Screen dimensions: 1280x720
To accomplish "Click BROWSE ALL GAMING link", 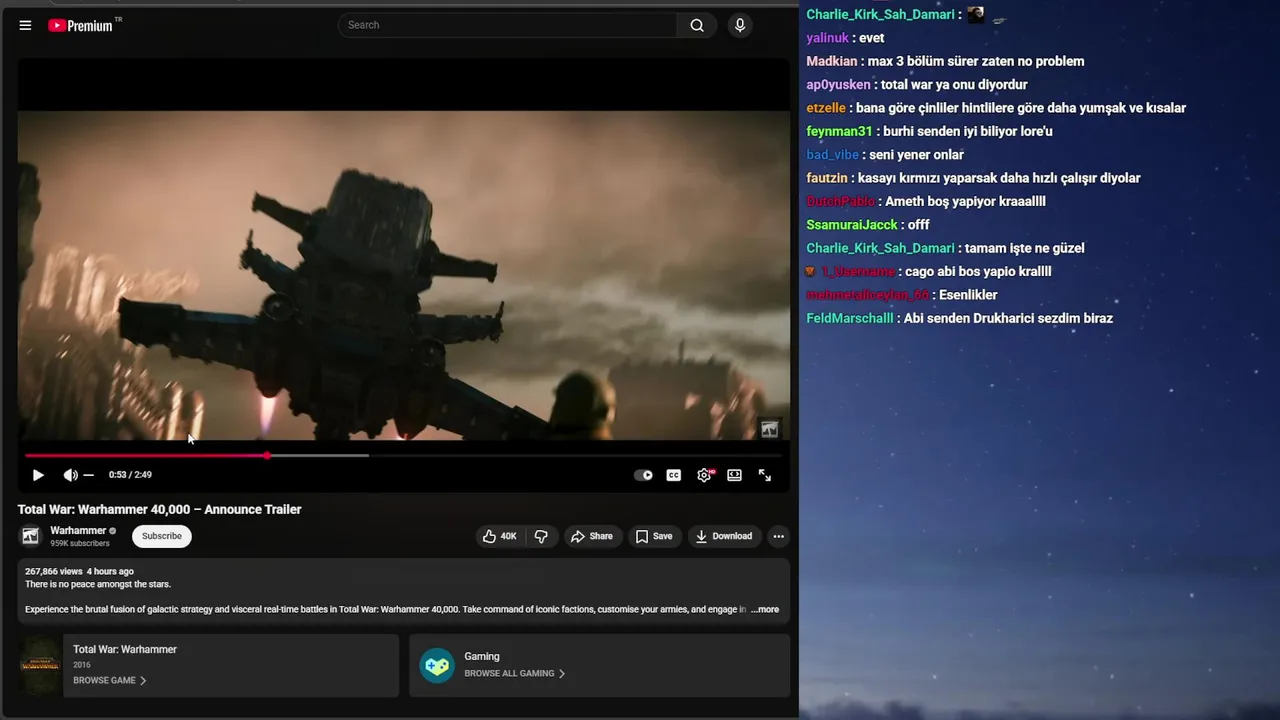I will 514,673.
